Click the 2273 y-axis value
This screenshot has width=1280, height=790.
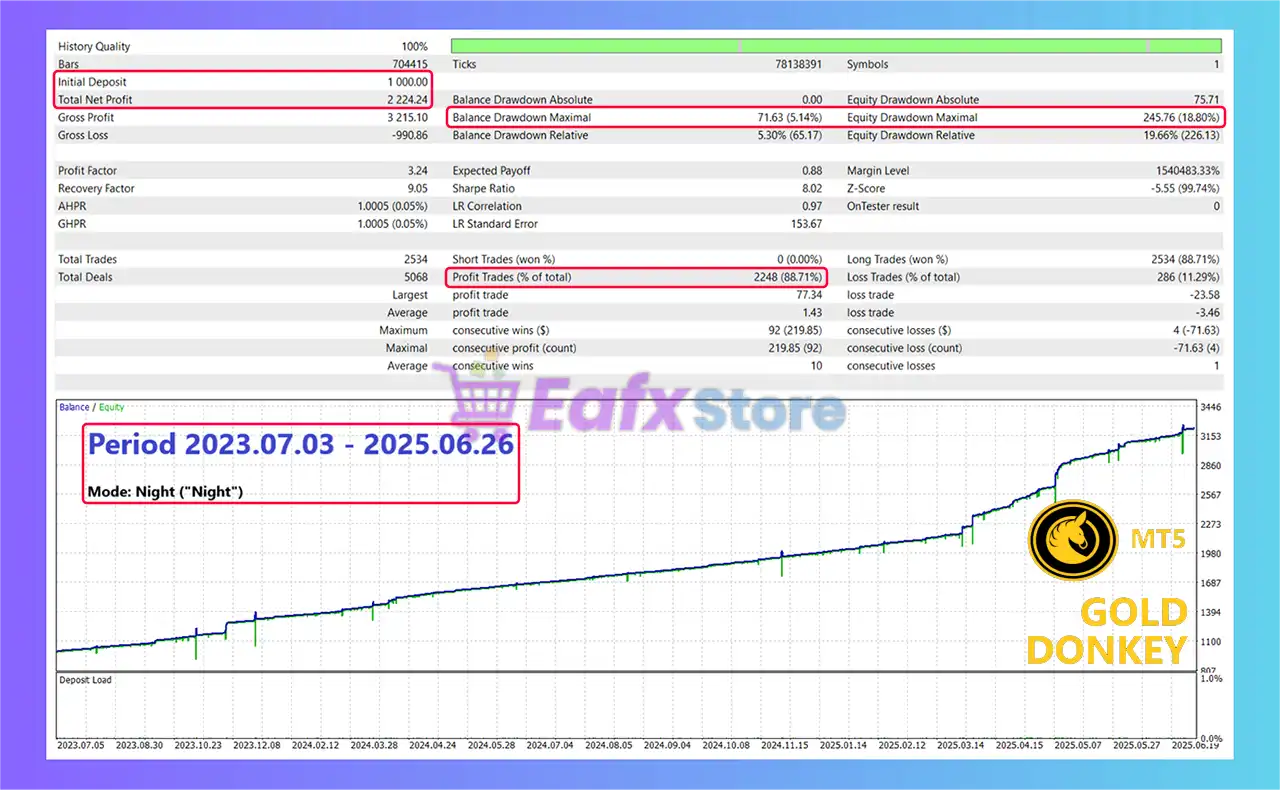(x=1211, y=525)
